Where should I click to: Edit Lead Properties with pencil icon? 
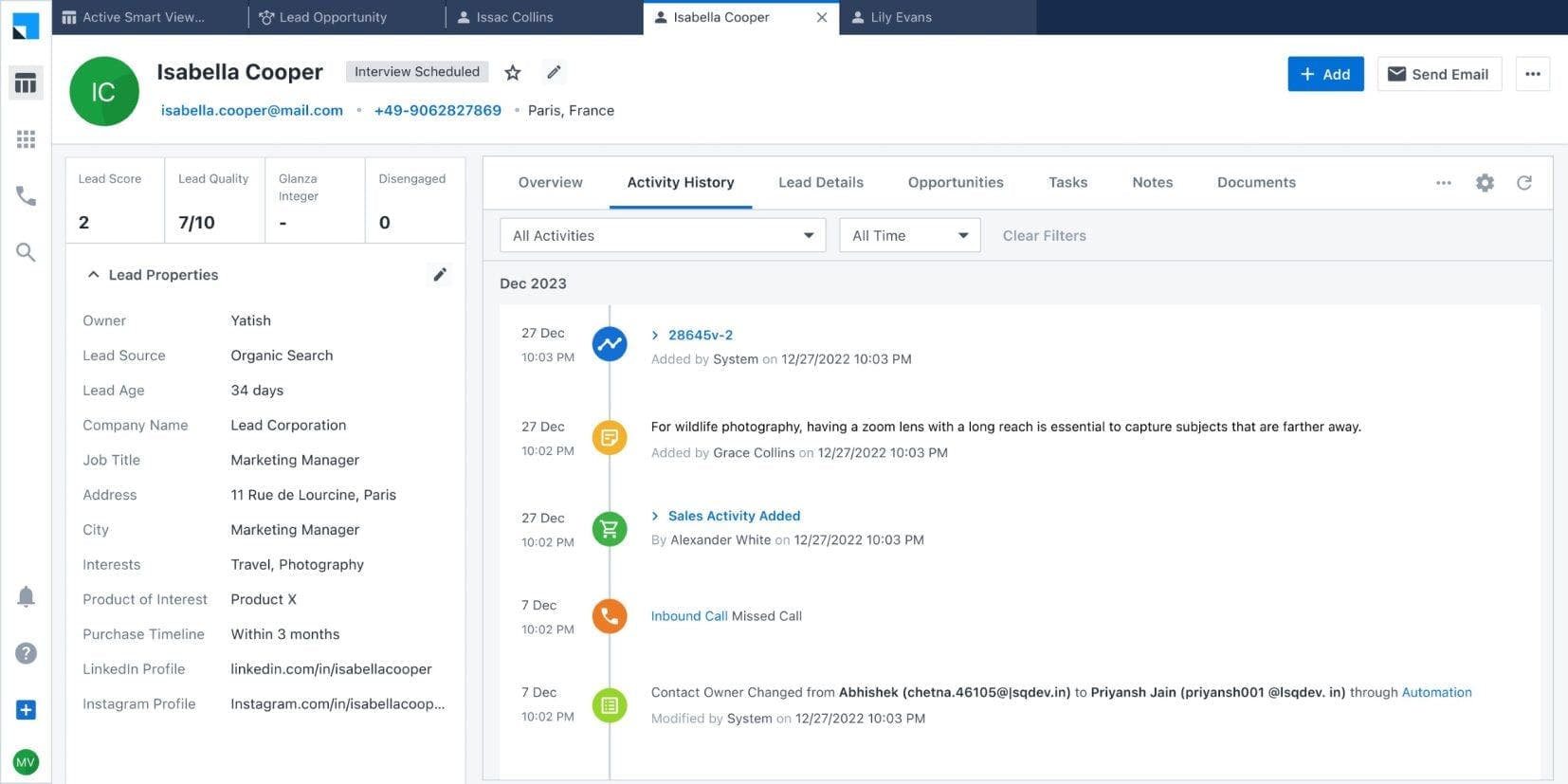pos(440,275)
